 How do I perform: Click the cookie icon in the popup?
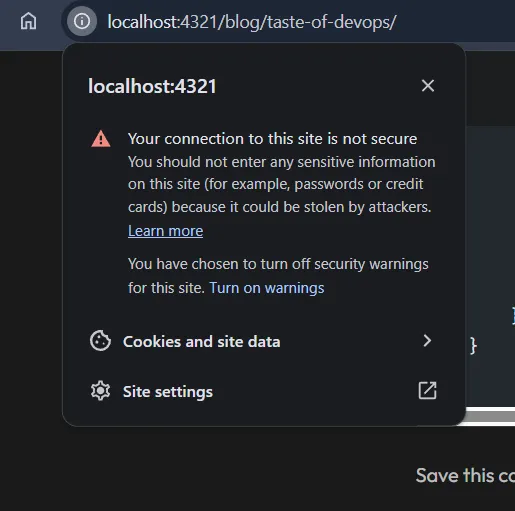click(100, 341)
